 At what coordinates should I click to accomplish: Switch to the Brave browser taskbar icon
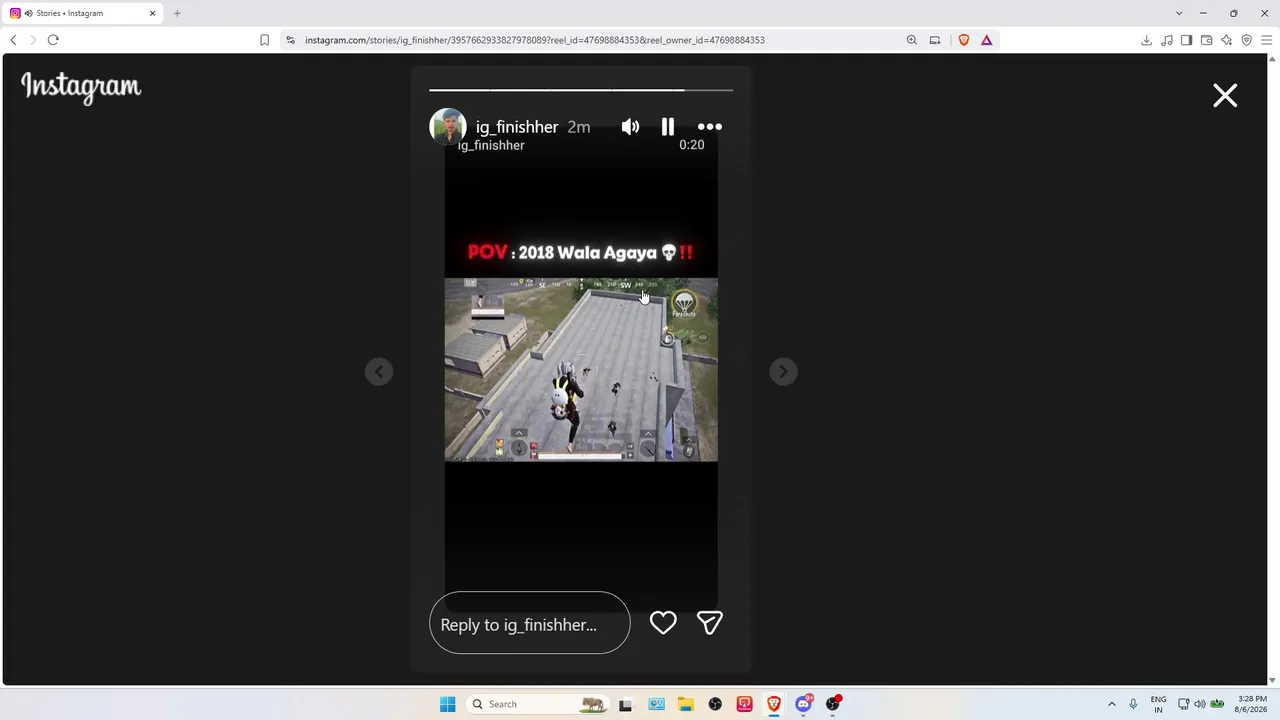point(774,704)
